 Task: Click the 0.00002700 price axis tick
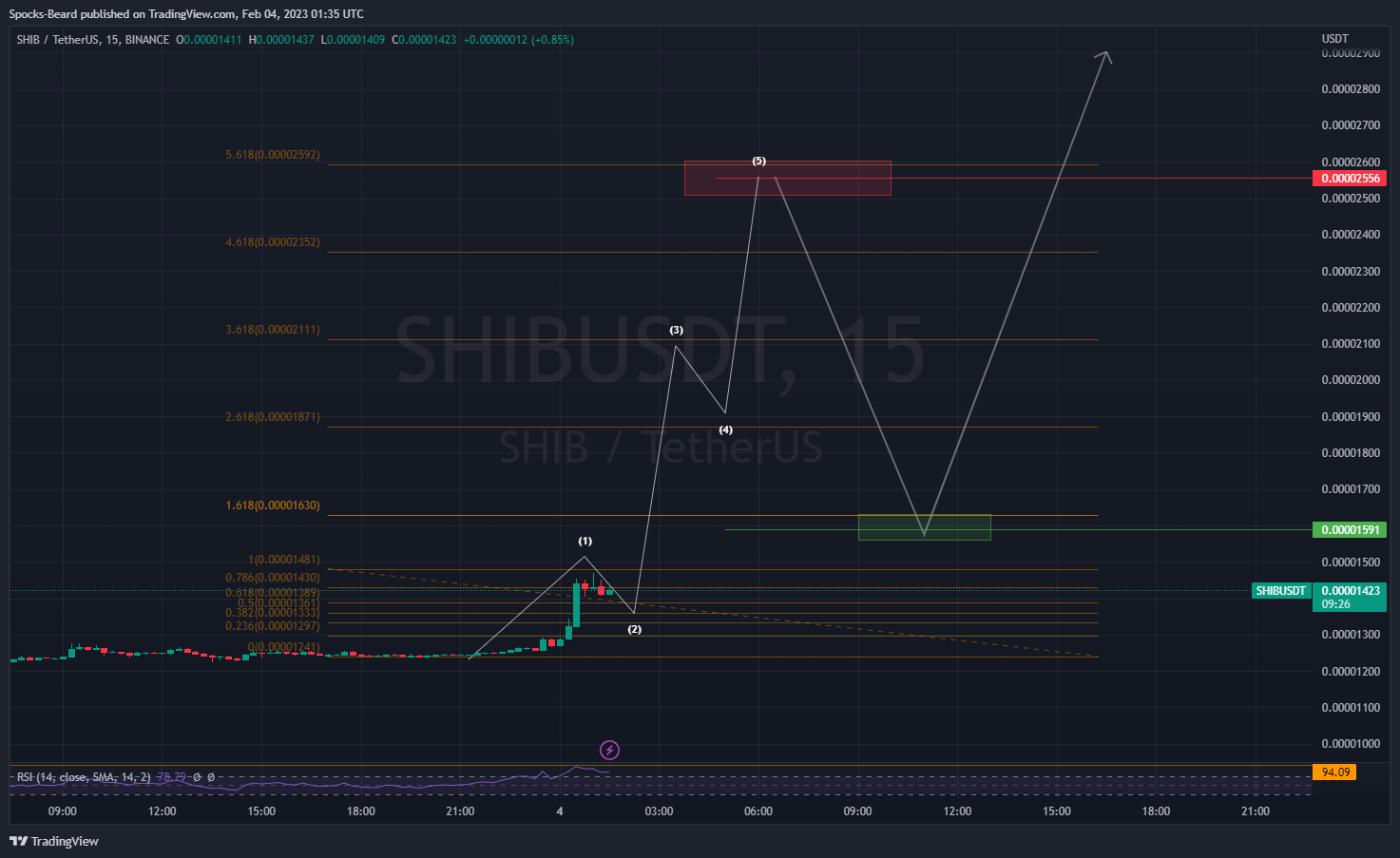click(1351, 125)
